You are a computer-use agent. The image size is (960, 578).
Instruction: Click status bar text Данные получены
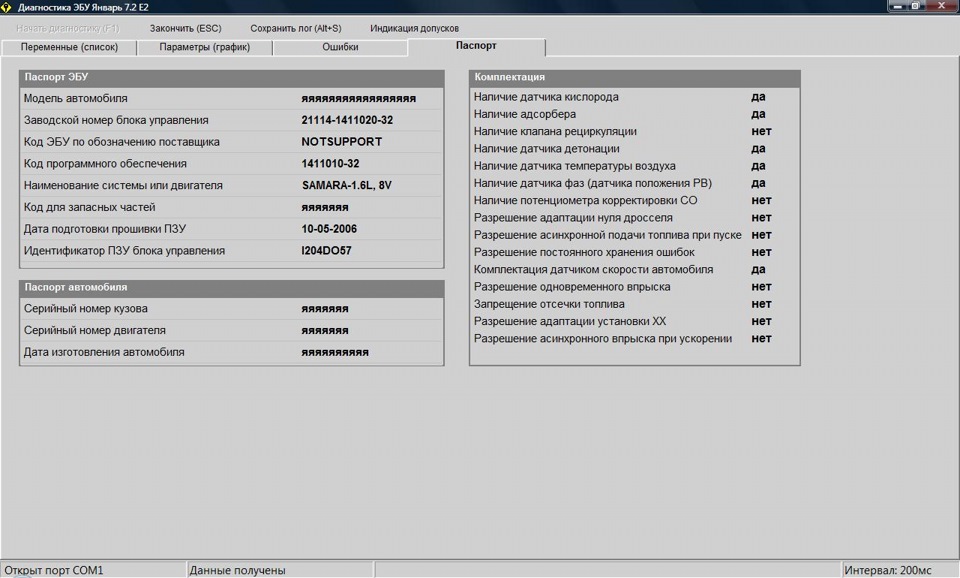238,570
